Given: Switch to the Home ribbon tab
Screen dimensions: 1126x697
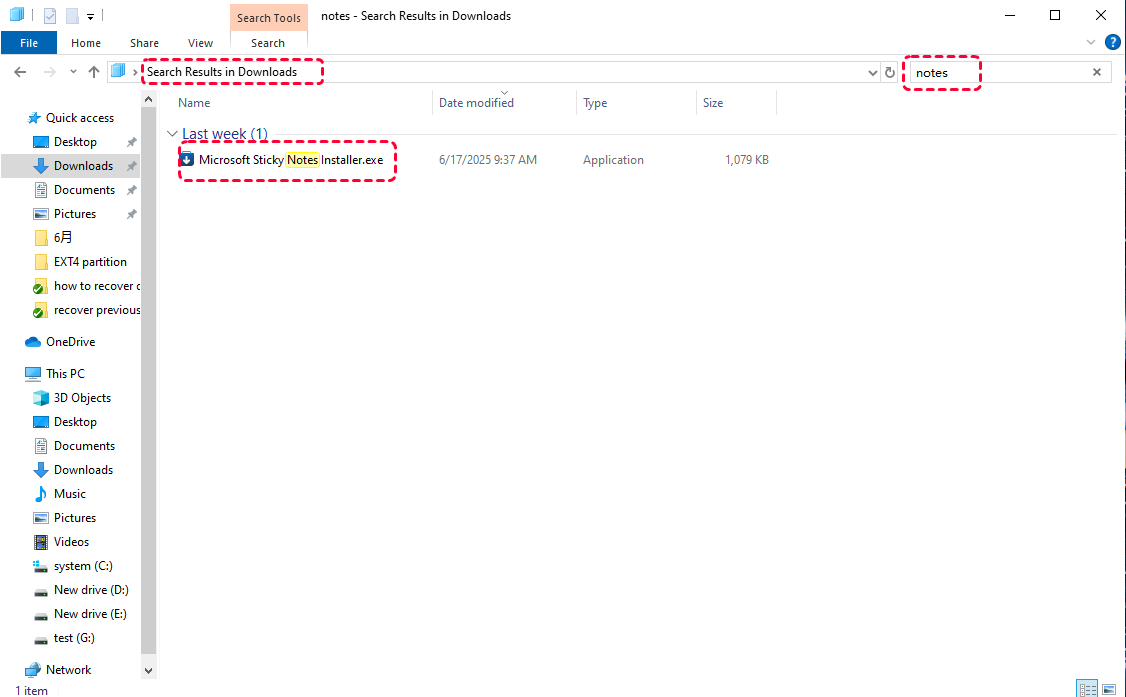Looking at the screenshot, I should 86,43.
